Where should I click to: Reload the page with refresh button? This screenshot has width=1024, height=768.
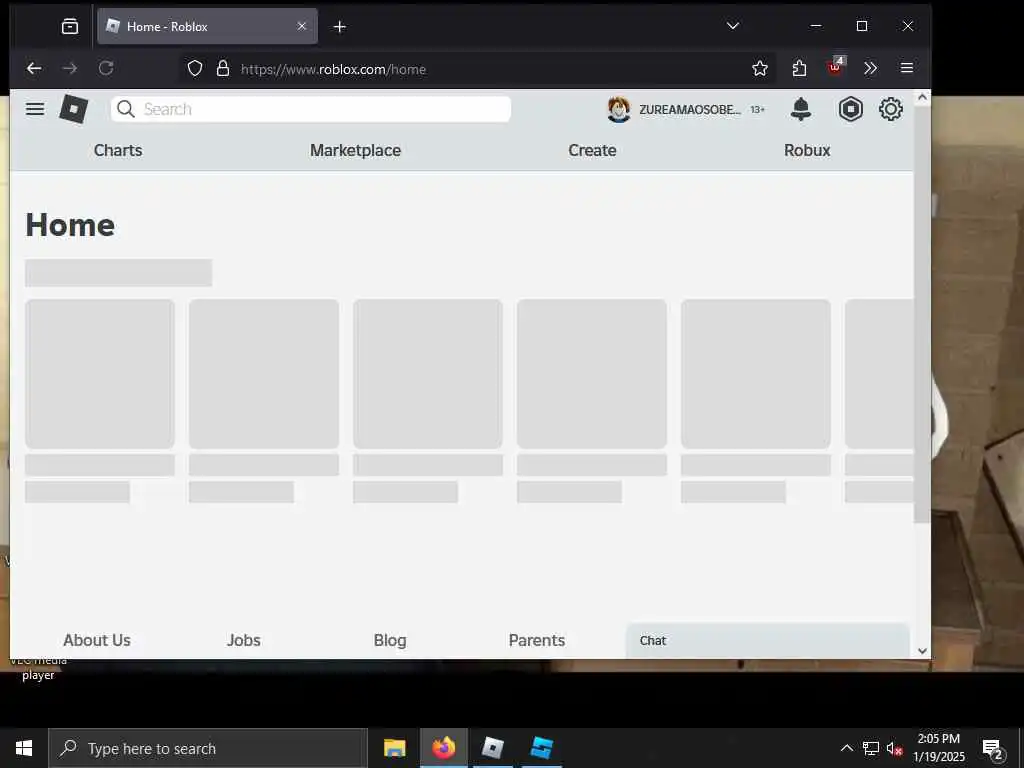click(x=106, y=68)
